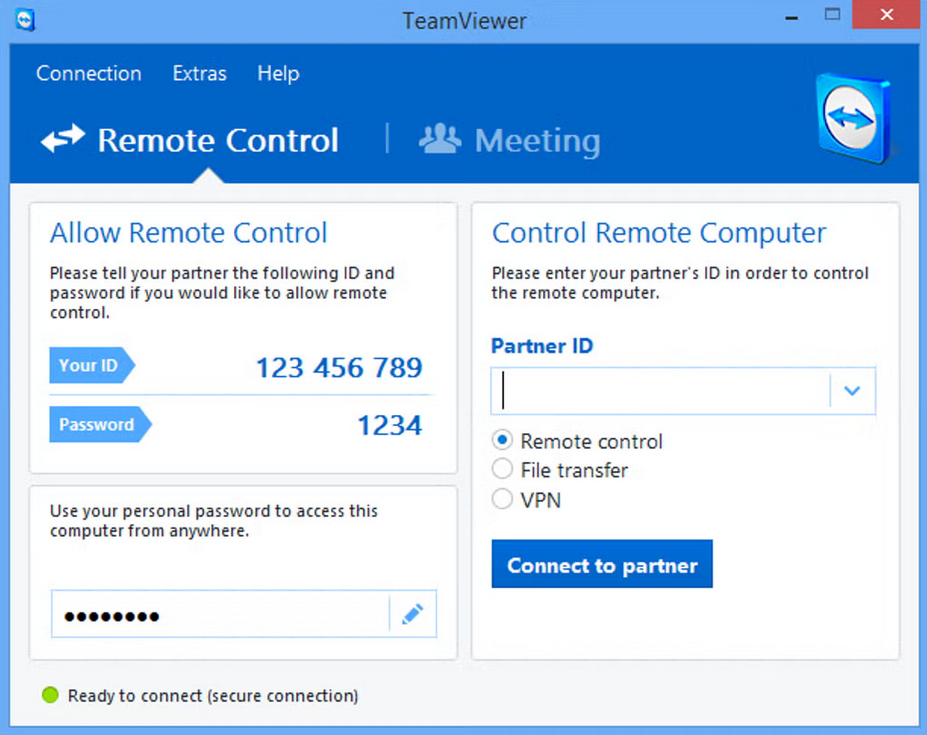
Task: Click the Meeting people icon
Action: 440,138
